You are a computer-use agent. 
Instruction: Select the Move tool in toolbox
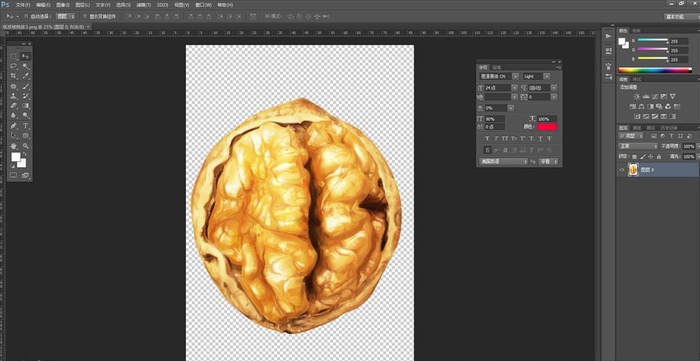25,56
